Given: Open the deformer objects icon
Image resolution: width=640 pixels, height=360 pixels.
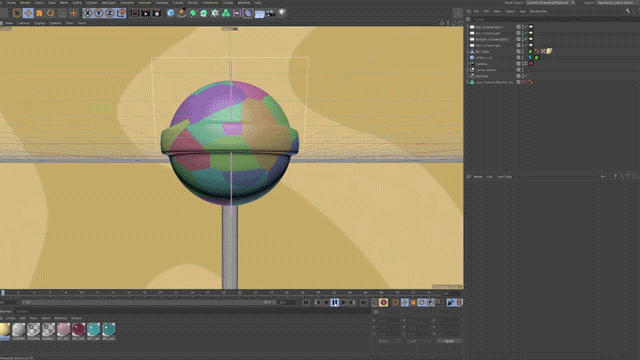Looking at the screenshot, I should 248,13.
